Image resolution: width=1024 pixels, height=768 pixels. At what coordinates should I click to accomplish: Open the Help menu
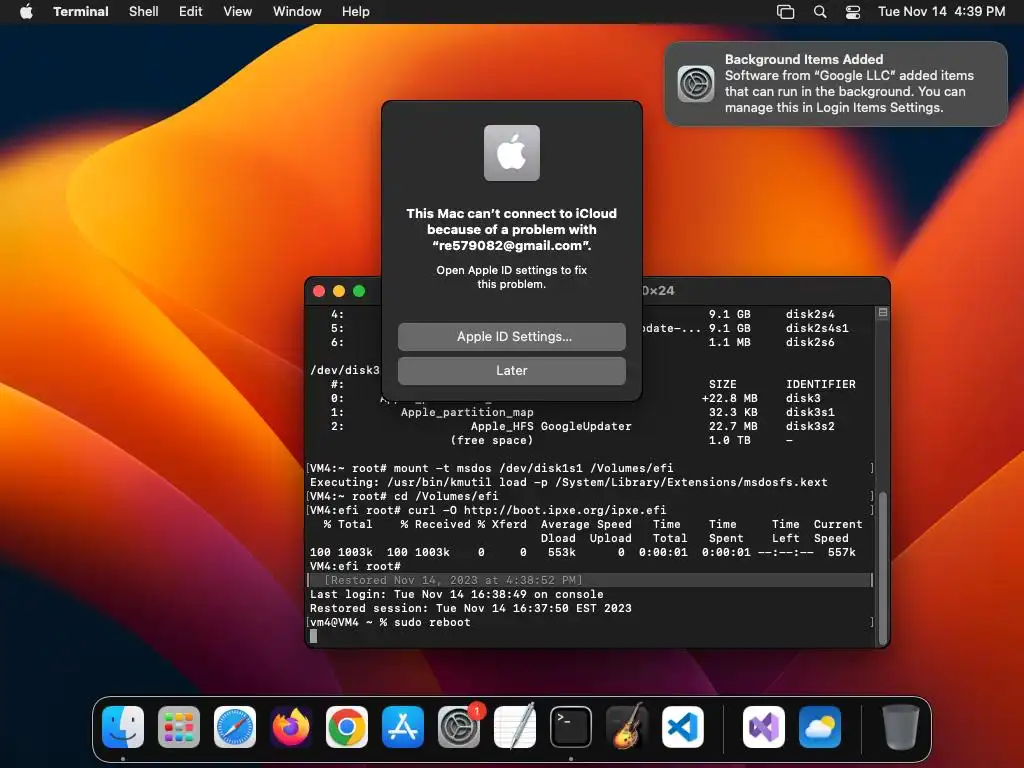point(355,11)
